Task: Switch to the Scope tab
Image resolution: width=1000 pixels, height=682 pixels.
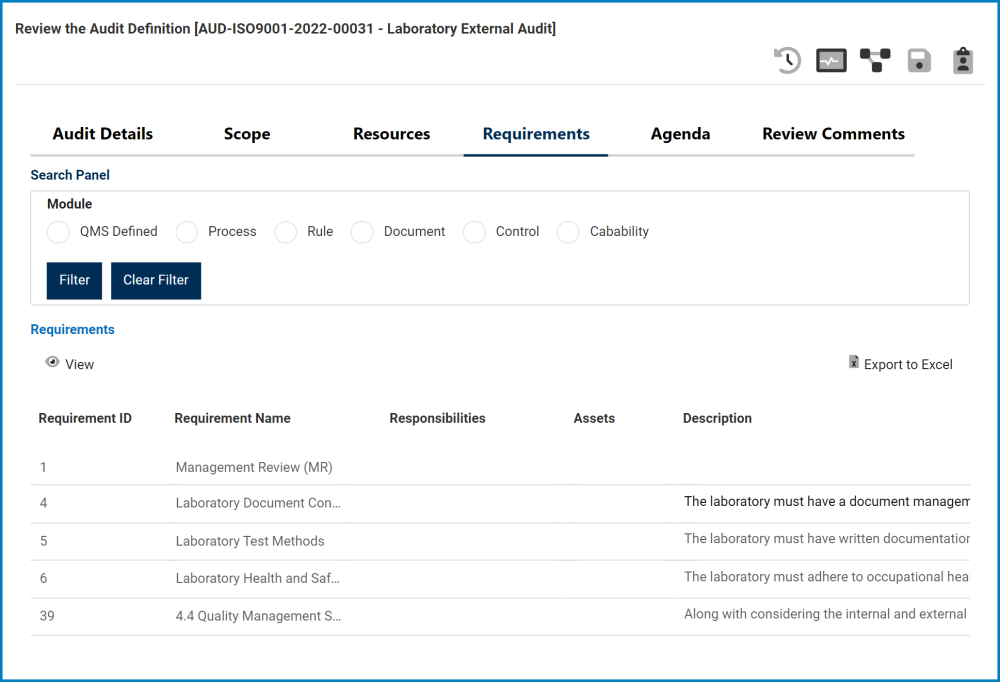Action: [246, 133]
